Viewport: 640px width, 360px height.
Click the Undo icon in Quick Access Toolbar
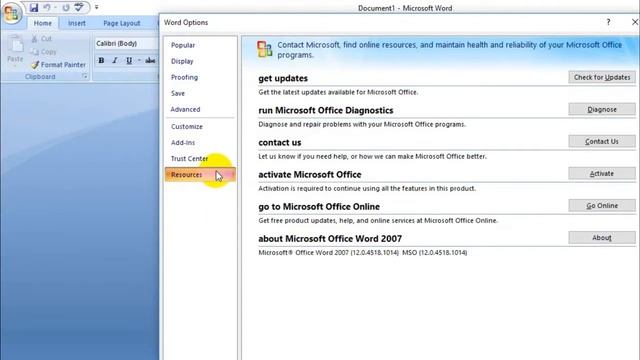(x=47, y=7)
